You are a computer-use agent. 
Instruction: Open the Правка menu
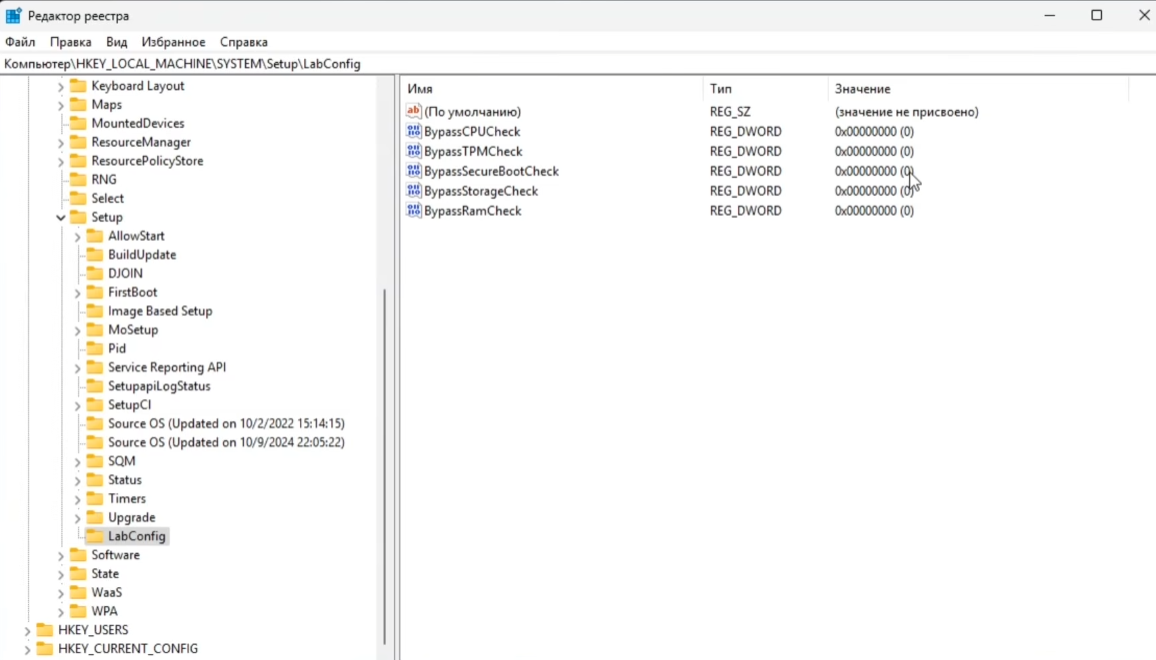[70, 42]
